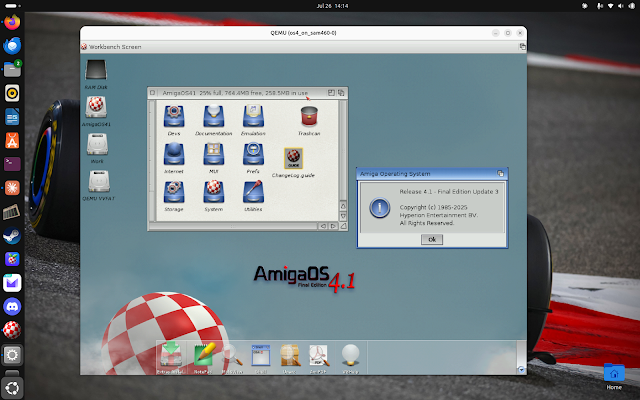Screen dimensions: 640x400
Task: Open the QEMU VVFAT drive icon
Action: [x=99, y=181]
